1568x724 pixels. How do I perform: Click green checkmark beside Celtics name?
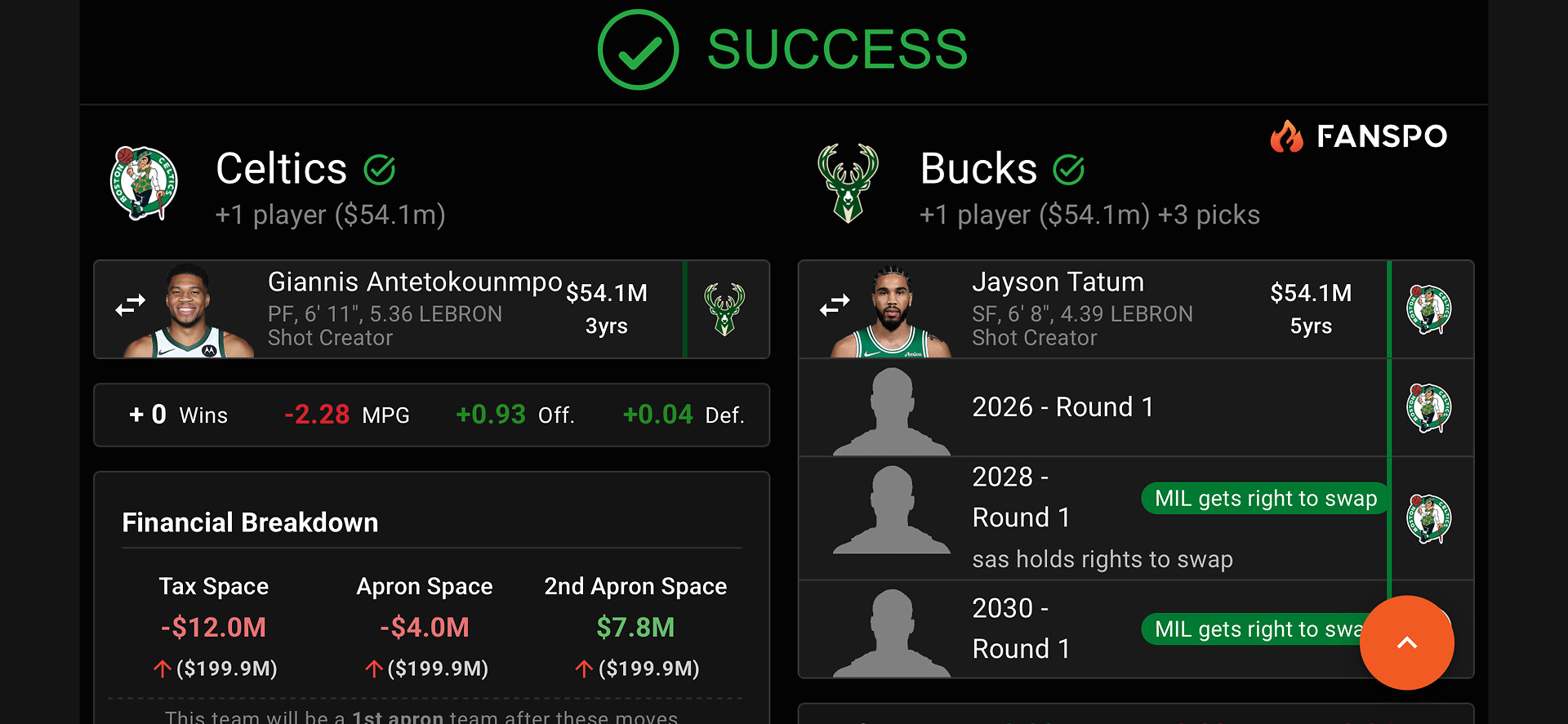[380, 170]
